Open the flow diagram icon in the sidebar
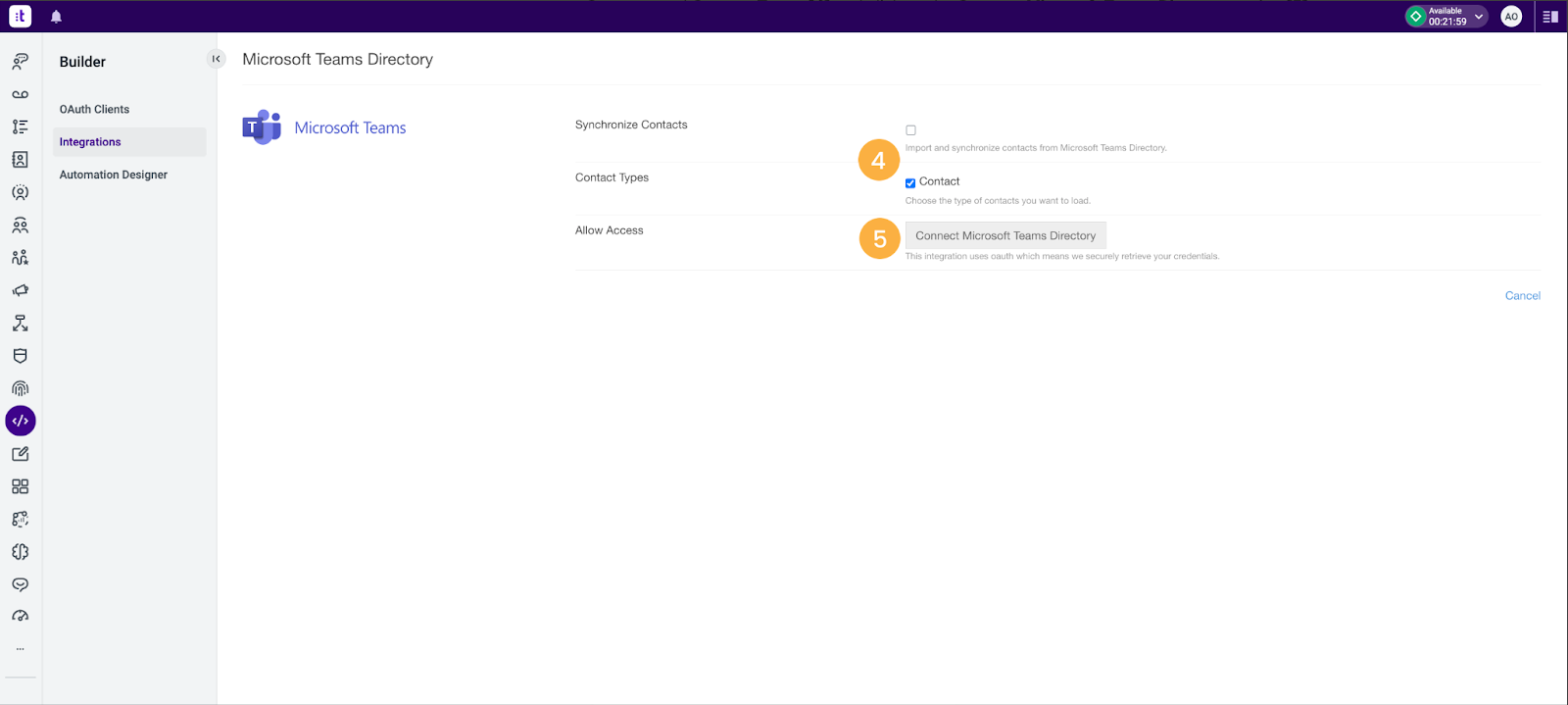 point(20,323)
